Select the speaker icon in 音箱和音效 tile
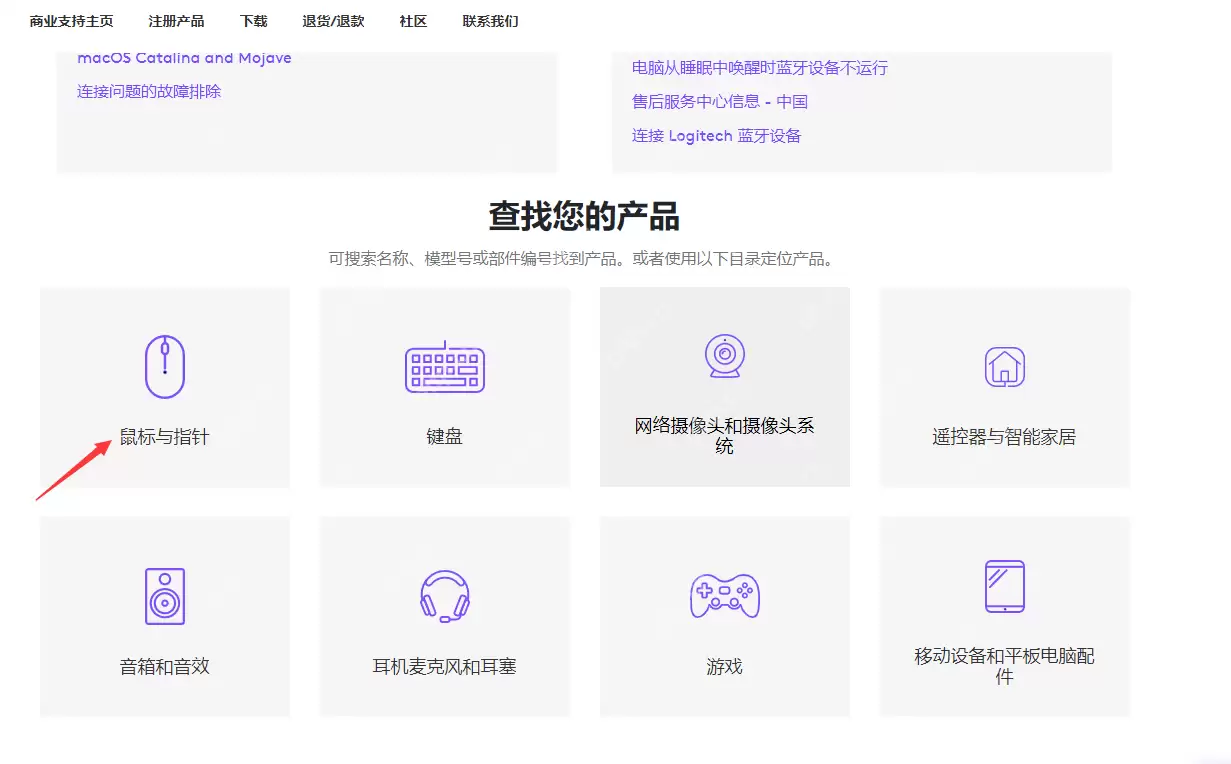The height and width of the screenshot is (764, 1231). [x=165, y=597]
